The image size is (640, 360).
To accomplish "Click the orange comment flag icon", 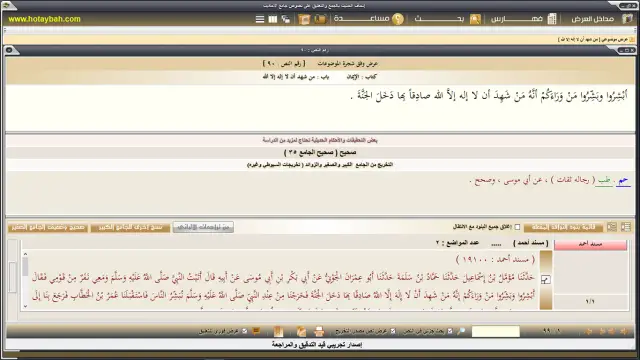I will (256, 331).
